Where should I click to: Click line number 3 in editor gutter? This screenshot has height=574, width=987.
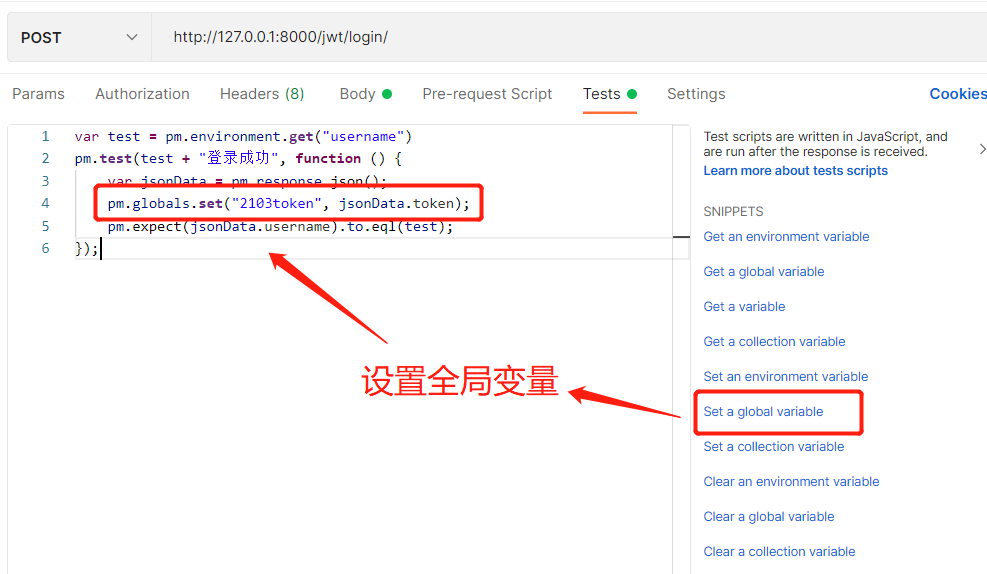coord(45,181)
